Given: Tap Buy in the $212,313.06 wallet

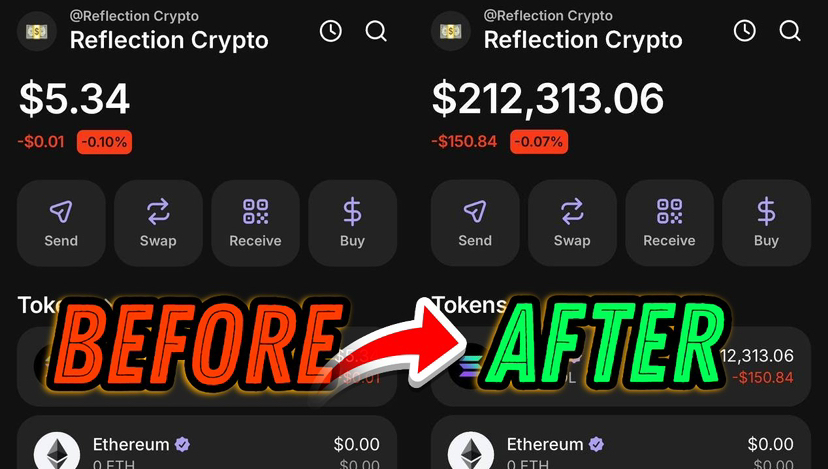Looking at the screenshot, I should (767, 223).
